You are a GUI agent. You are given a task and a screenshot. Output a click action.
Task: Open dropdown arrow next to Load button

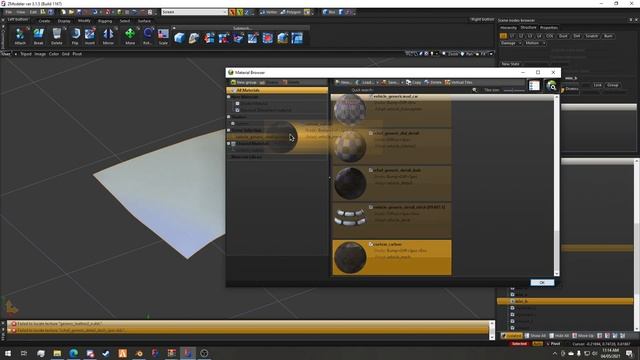(x=378, y=82)
